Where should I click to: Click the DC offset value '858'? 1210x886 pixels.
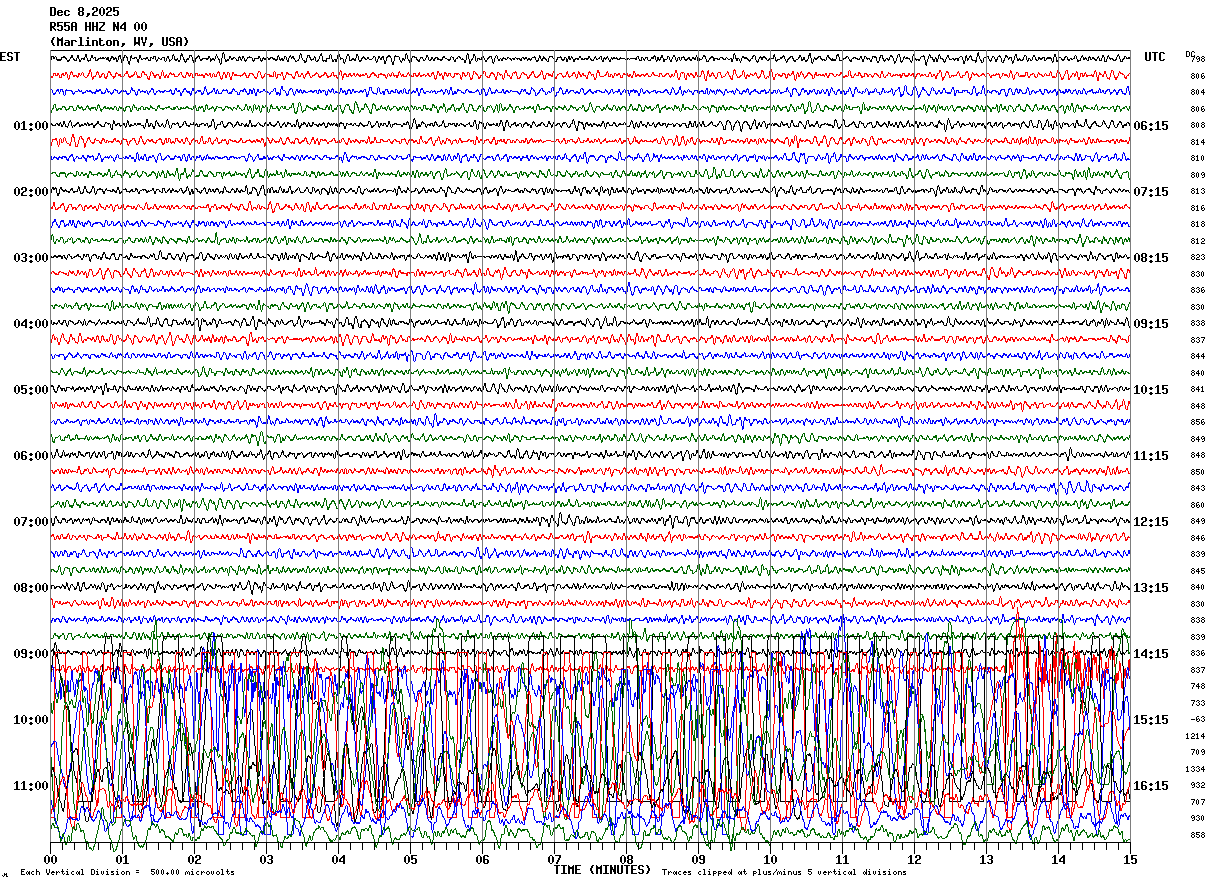[x=1197, y=835]
